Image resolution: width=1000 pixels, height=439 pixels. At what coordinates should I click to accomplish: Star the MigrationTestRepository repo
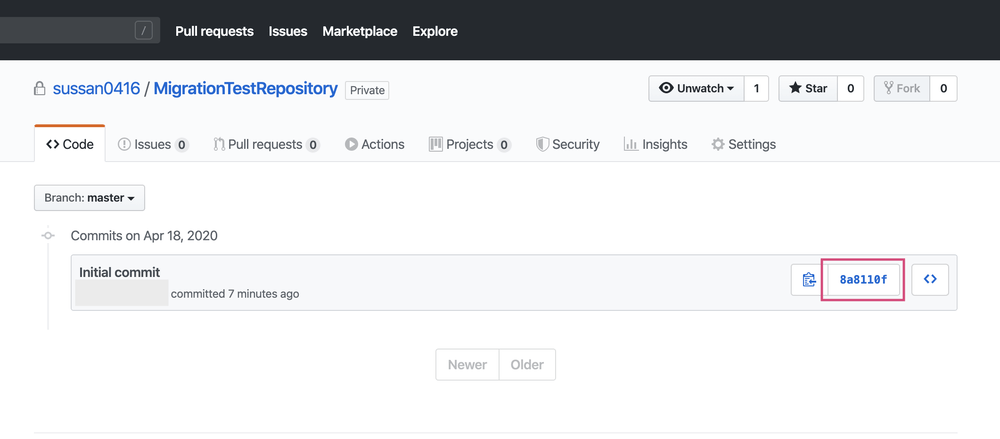click(808, 89)
